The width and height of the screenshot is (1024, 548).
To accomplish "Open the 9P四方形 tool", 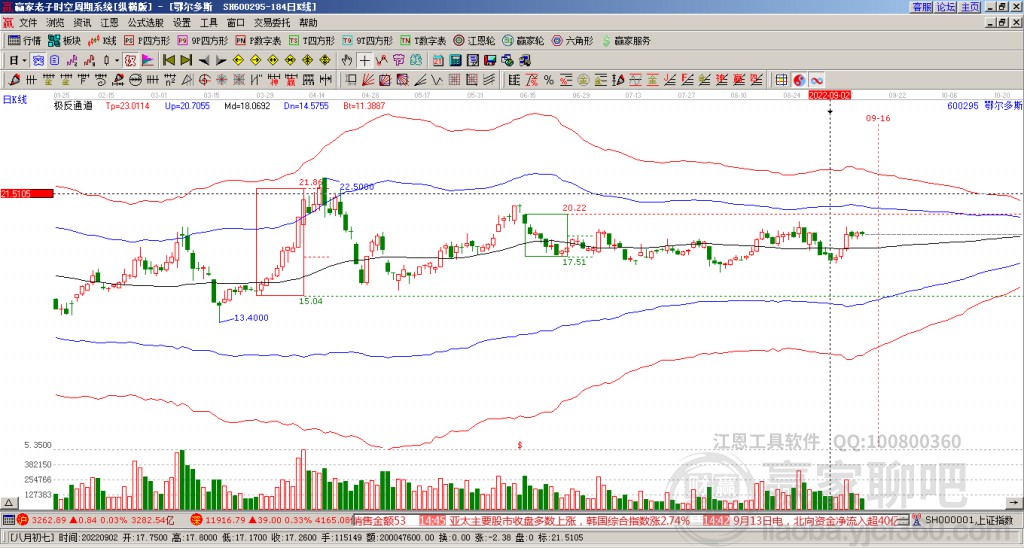I will pyautogui.click(x=202, y=40).
